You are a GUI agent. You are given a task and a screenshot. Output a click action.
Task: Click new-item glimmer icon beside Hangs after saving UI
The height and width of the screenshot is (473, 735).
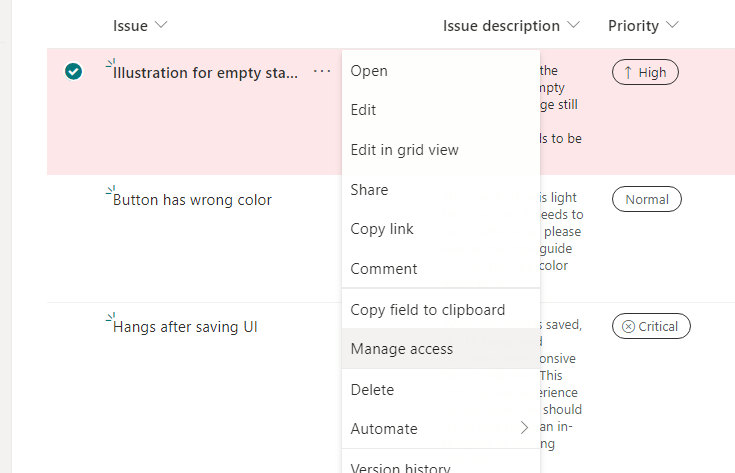pos(111,317)
